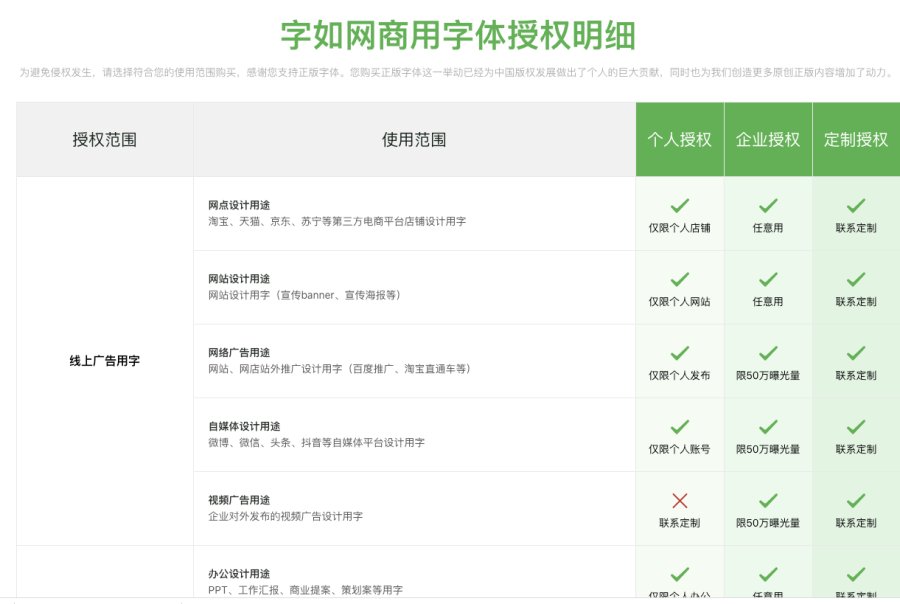Click 企业授权 checkmark in 视频广告用途 row
900x604 pixels.
point(768,501)
